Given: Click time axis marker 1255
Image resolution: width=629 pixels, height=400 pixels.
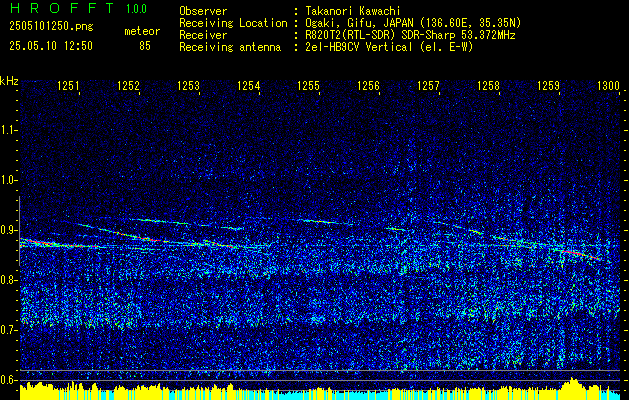Looking at the screenshot, I should 308,85.
